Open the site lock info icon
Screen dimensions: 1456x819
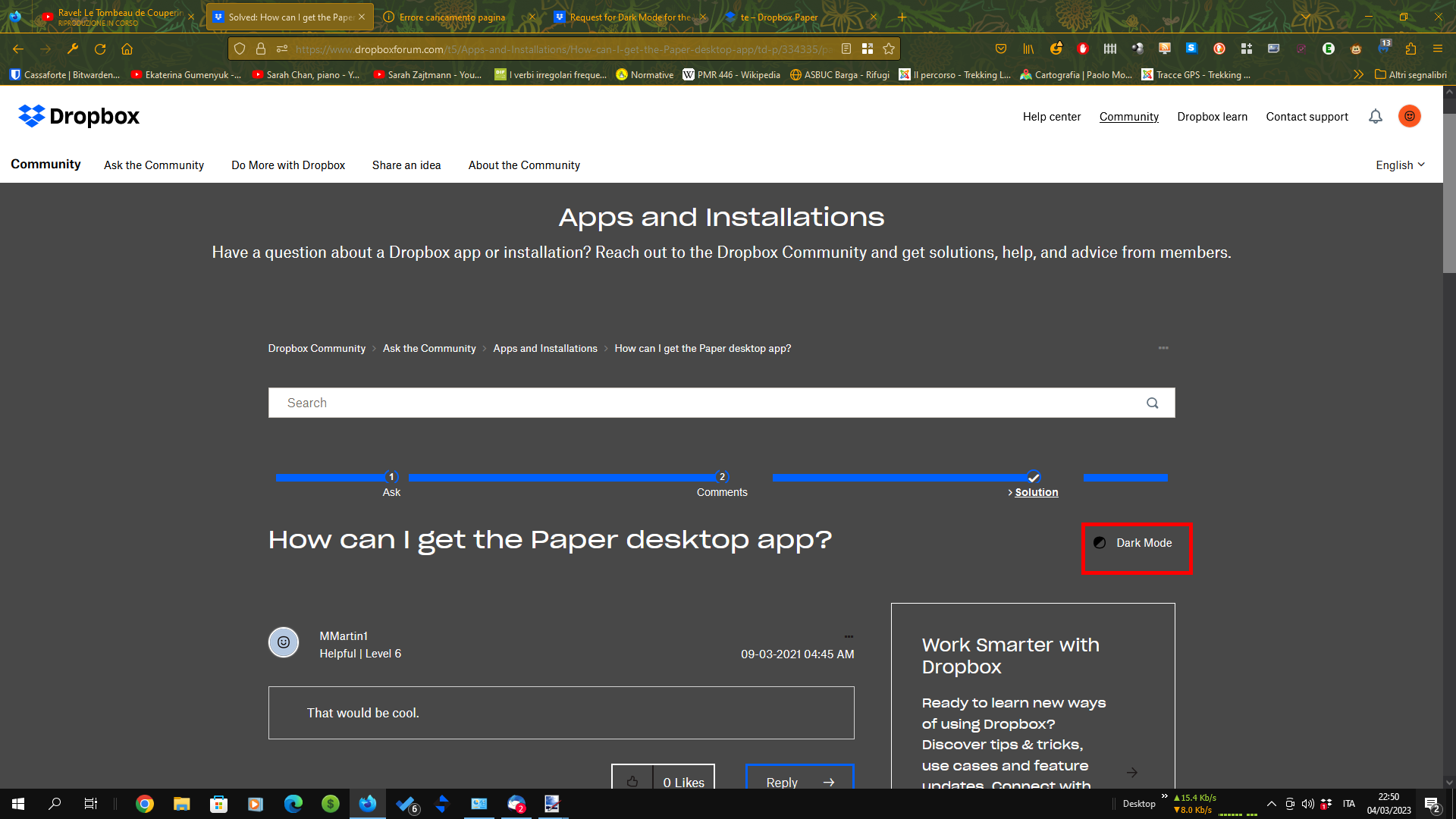coord(261,49)
